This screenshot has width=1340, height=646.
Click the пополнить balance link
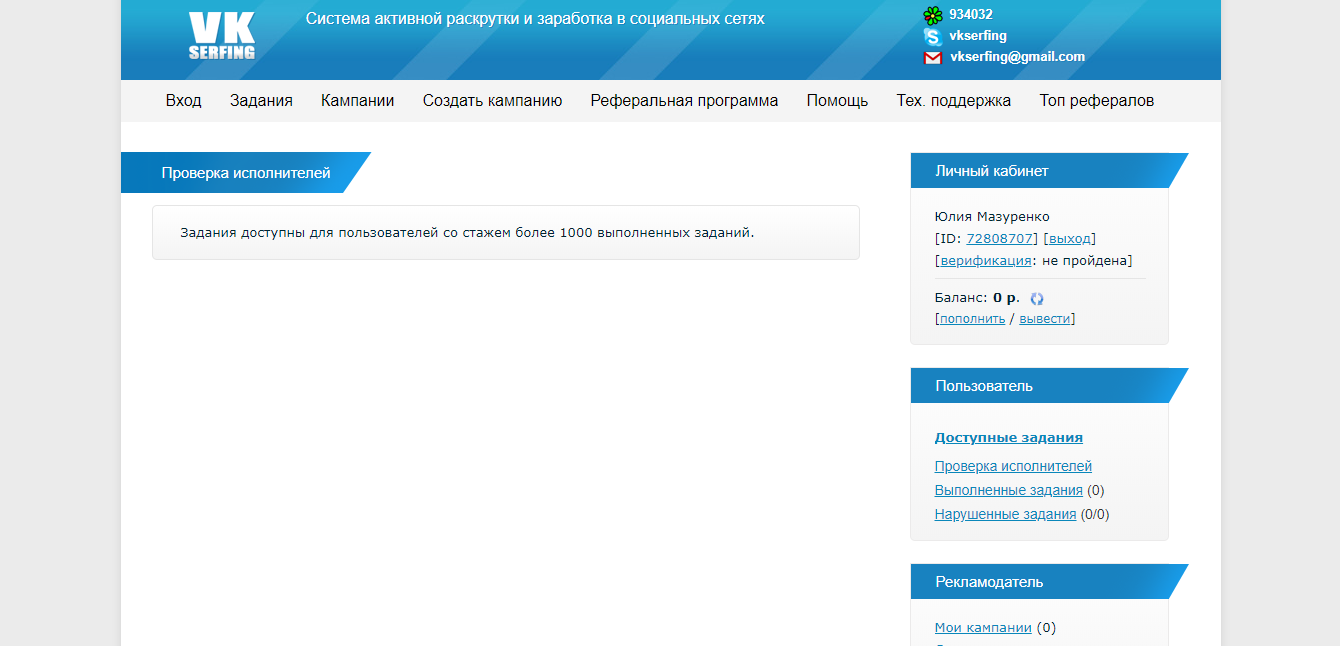972,319
